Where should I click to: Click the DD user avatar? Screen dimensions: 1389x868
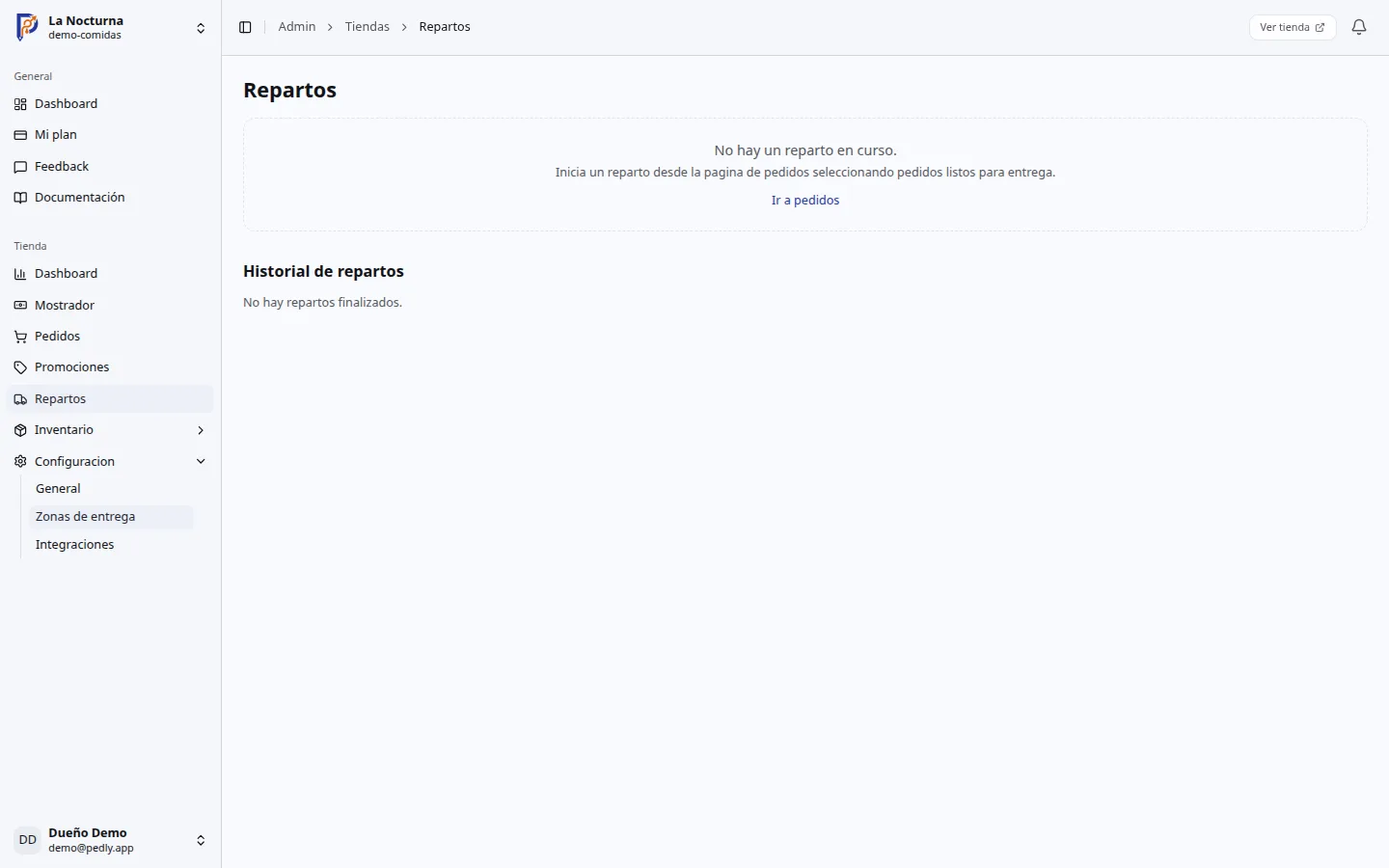(28, 840)
